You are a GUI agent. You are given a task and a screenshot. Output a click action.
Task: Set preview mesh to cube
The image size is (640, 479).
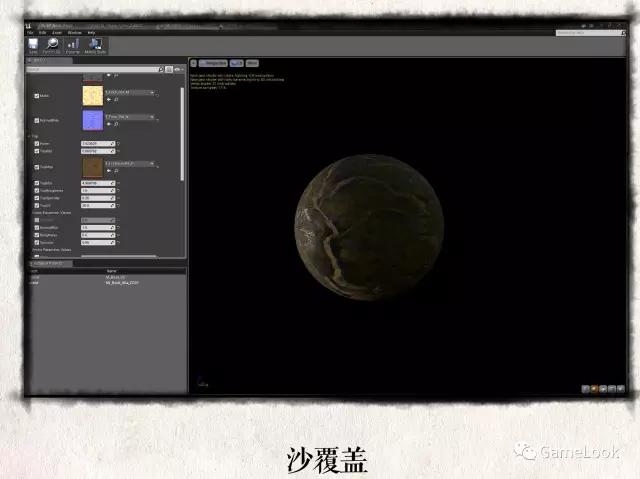pyautogui.click(x=612, y=389)
